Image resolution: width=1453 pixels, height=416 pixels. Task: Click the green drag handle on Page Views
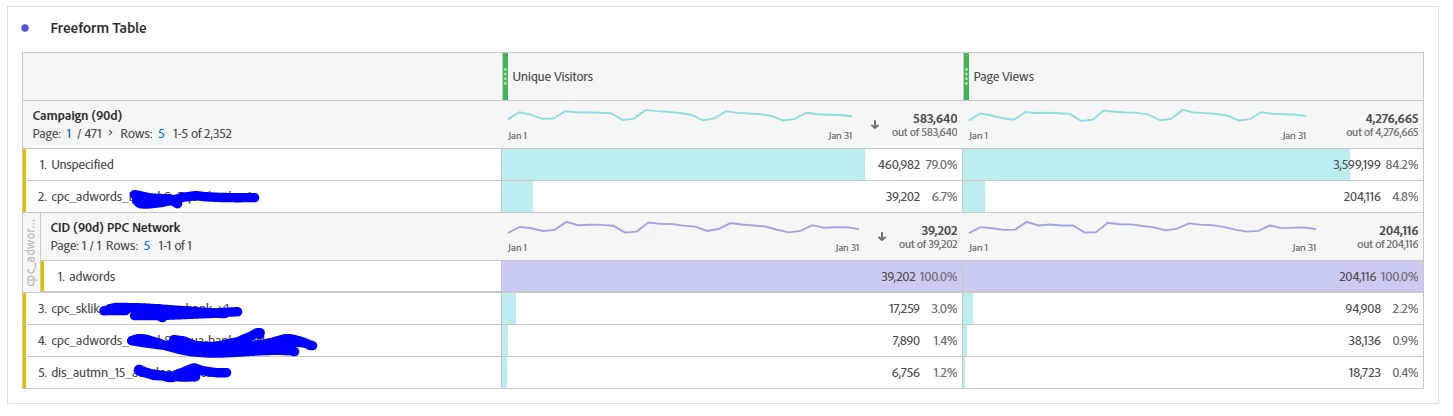pyautogui.click(x=967, y=76)
